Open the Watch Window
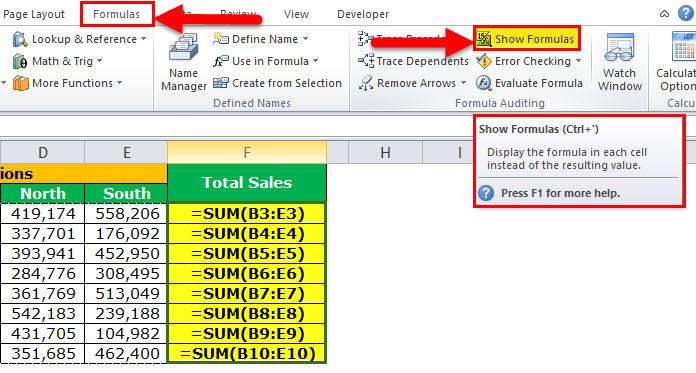This screenshot has width=696, height=373. click(x=620, y=62)
